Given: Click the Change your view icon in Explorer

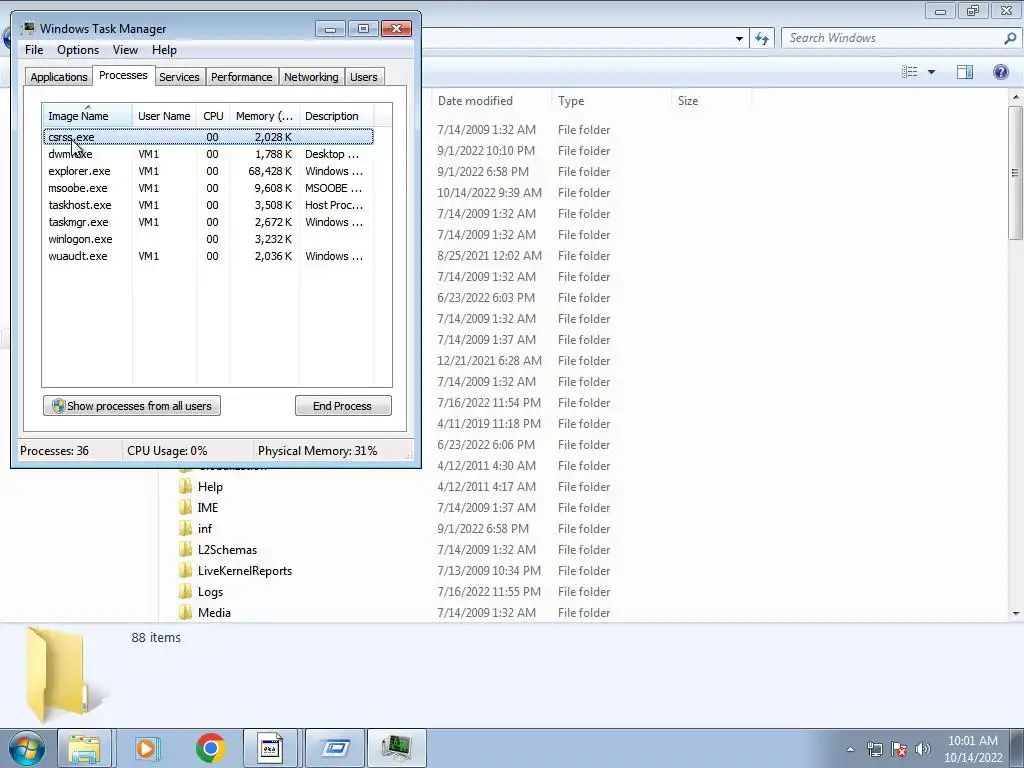Looking at the screenshot, I should tap(909, 72).
